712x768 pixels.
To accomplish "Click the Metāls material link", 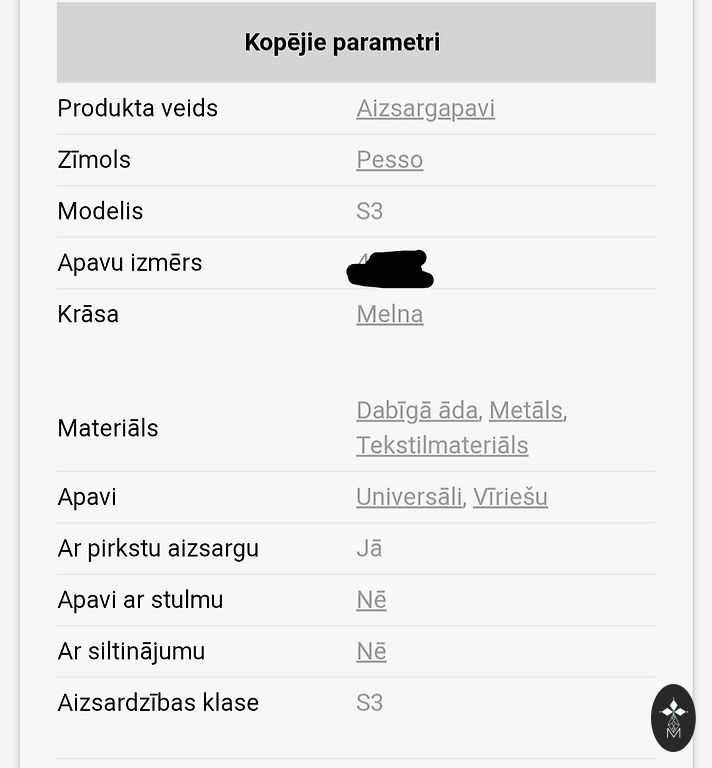I will click(x=525, y=410).
